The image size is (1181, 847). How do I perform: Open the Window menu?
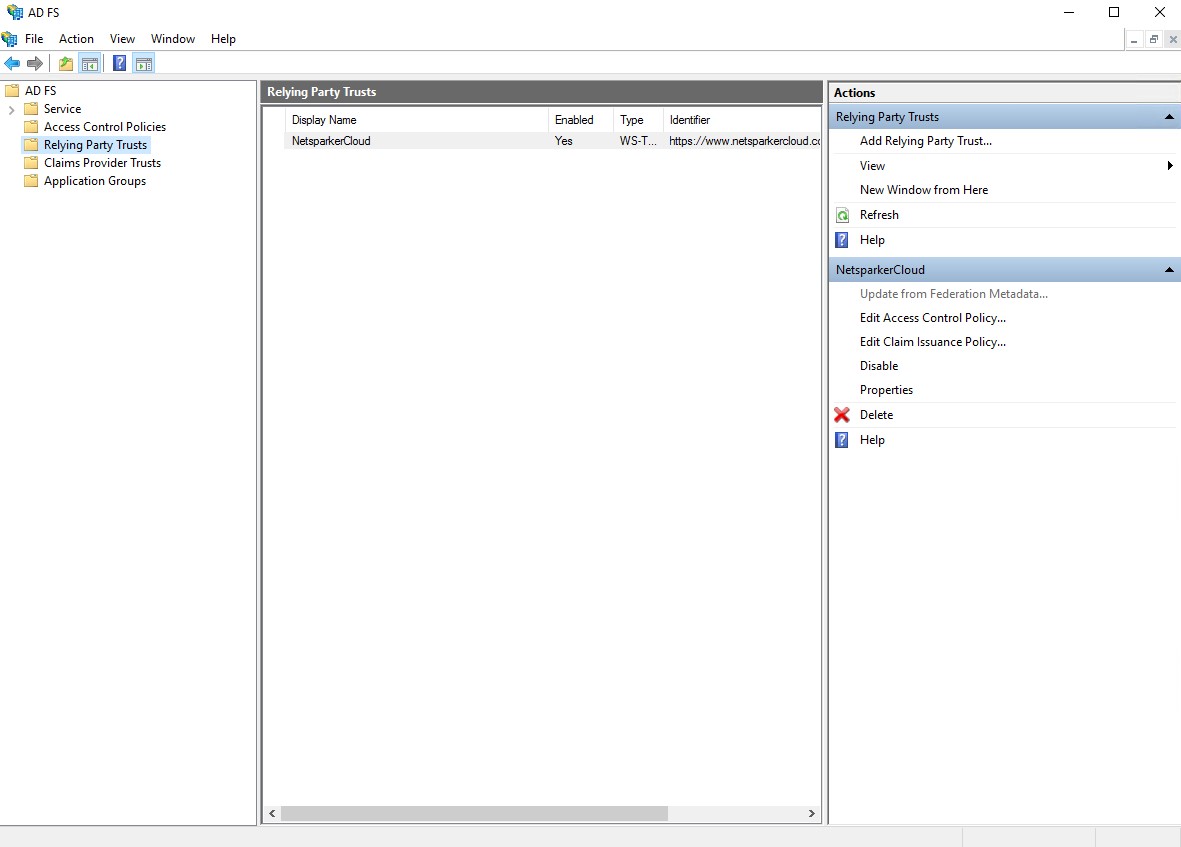172,38
